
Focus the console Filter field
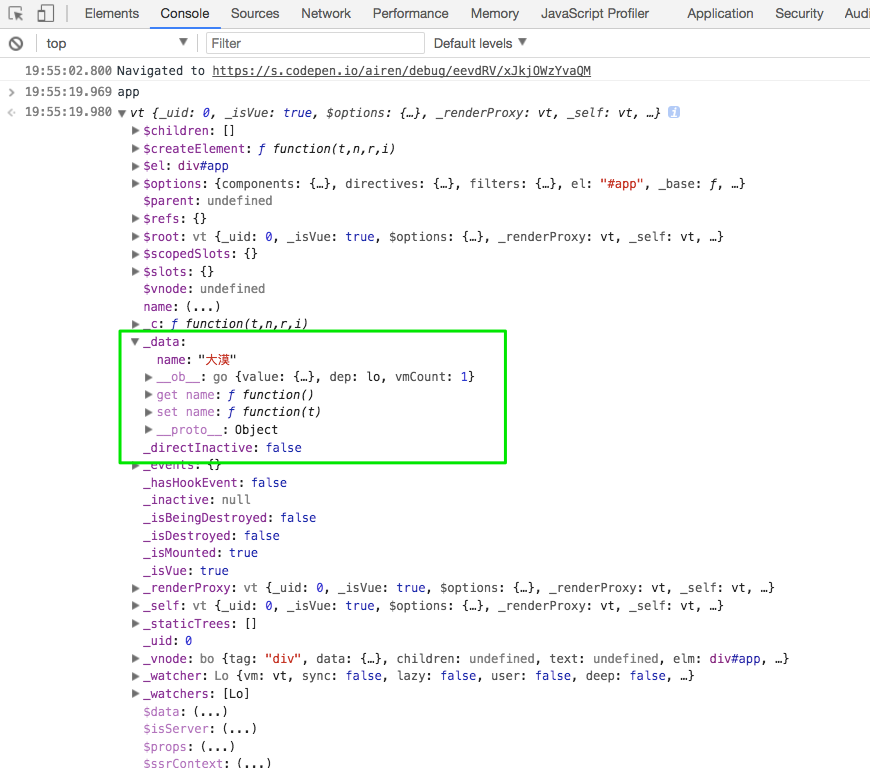pos(315,43)
